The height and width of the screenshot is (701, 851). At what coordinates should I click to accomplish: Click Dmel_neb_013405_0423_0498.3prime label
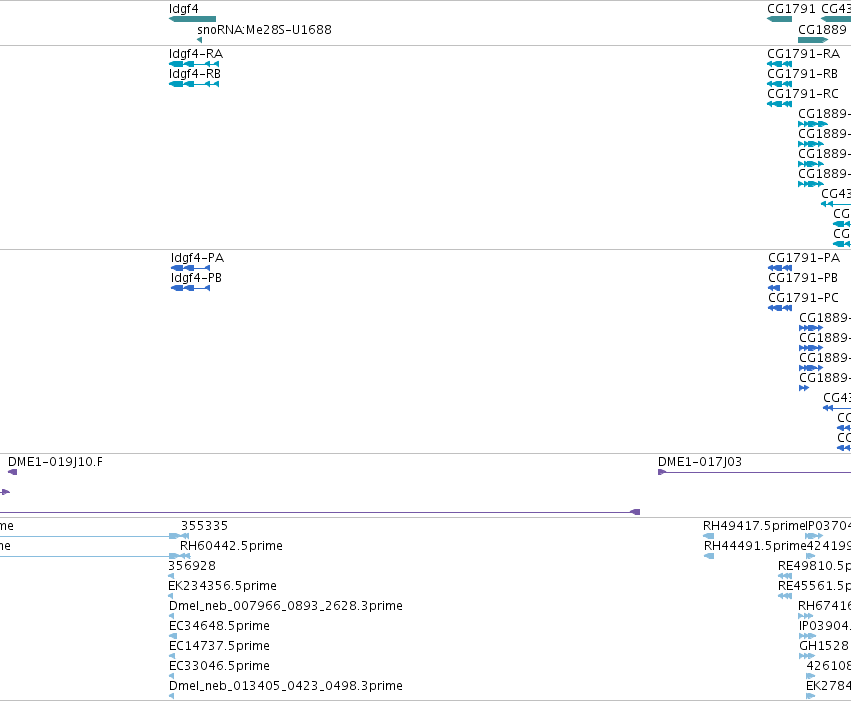pos(286,686)
